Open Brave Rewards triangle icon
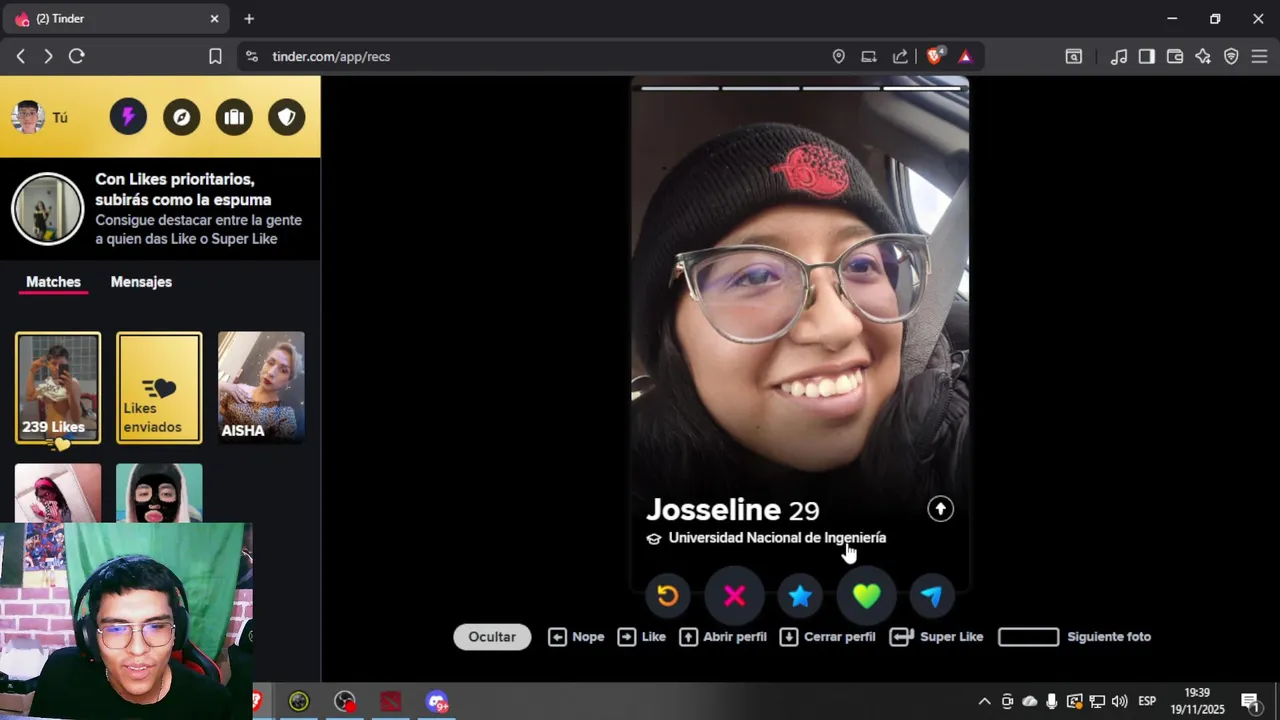The height and width of the screenshot is (720, 1280). 965,57
